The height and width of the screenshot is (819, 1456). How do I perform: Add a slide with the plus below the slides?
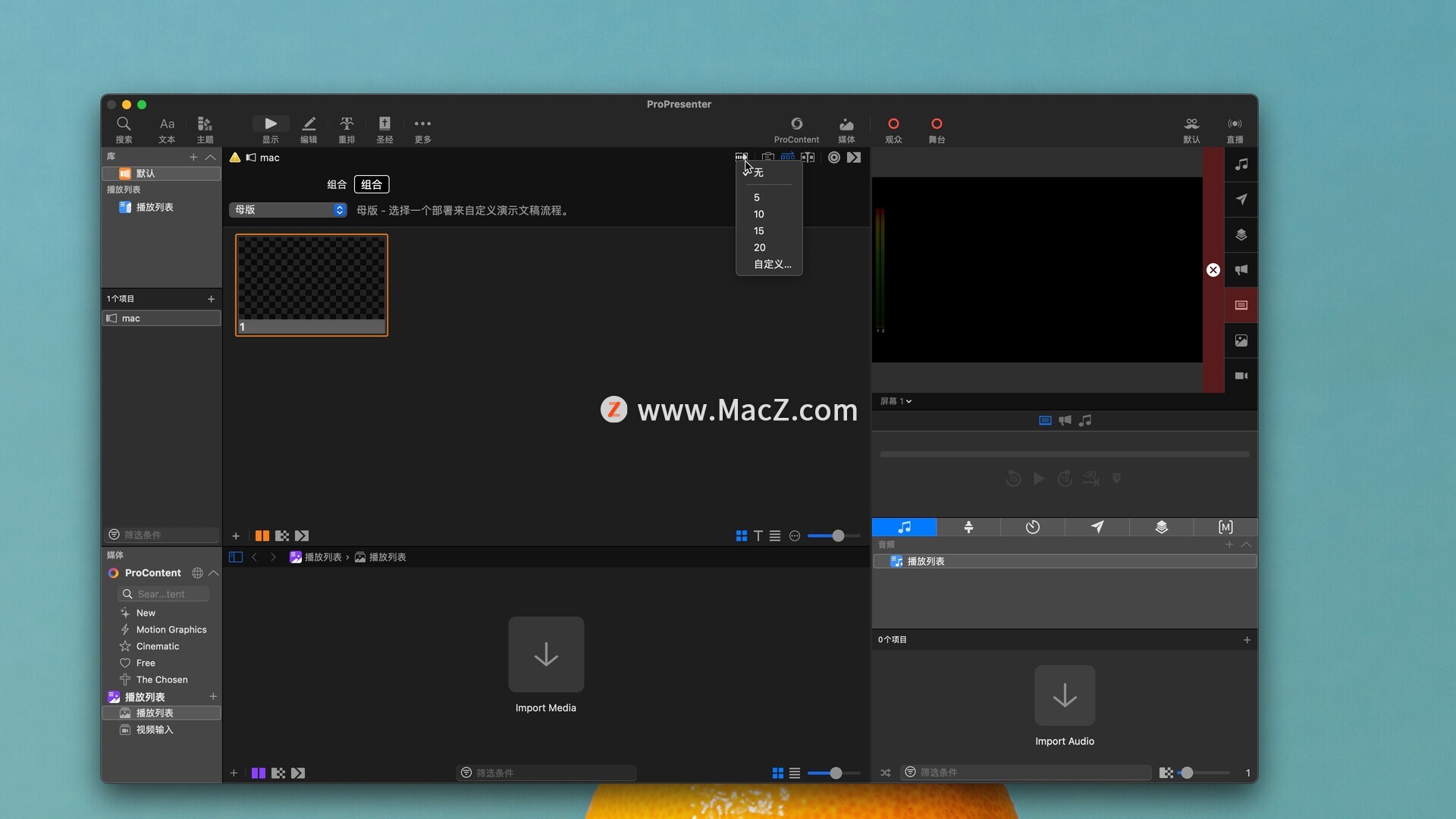click(x=236, y=536)
